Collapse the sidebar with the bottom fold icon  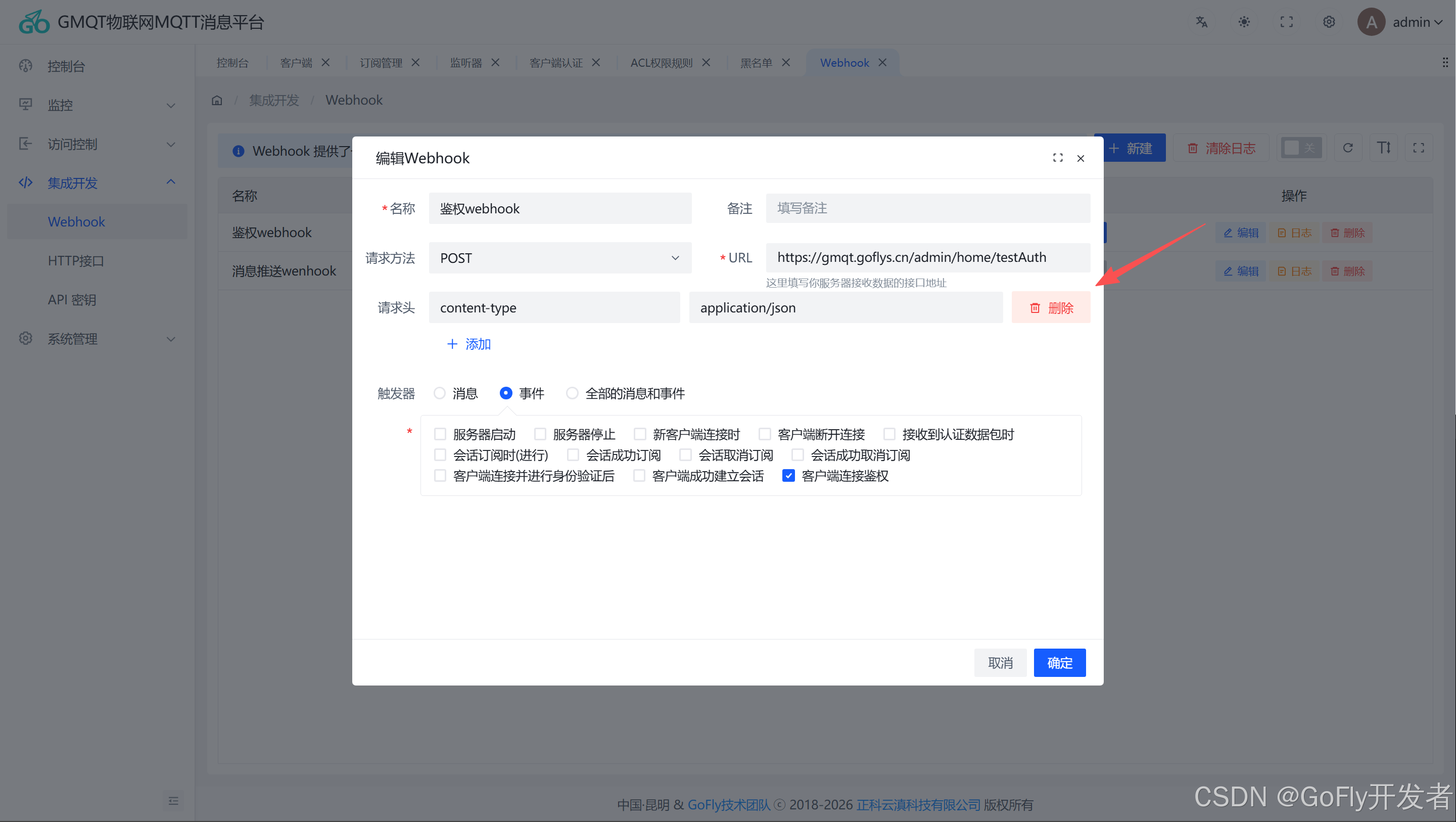[x=173, y=801]
